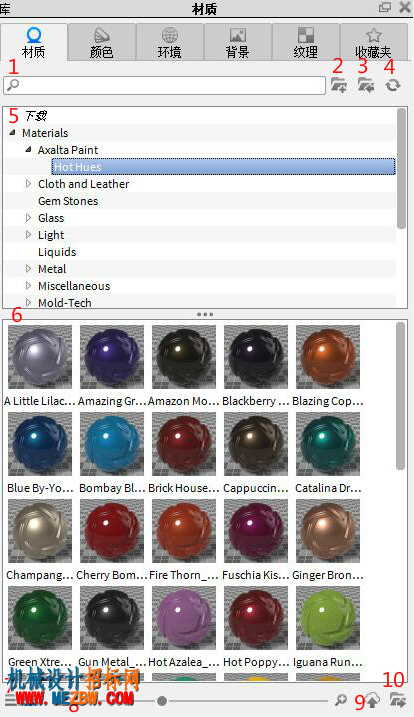Switch to the 环境 (Environment) tab
414x717 pixels.
pyautogui.click(x=170, y=42)
